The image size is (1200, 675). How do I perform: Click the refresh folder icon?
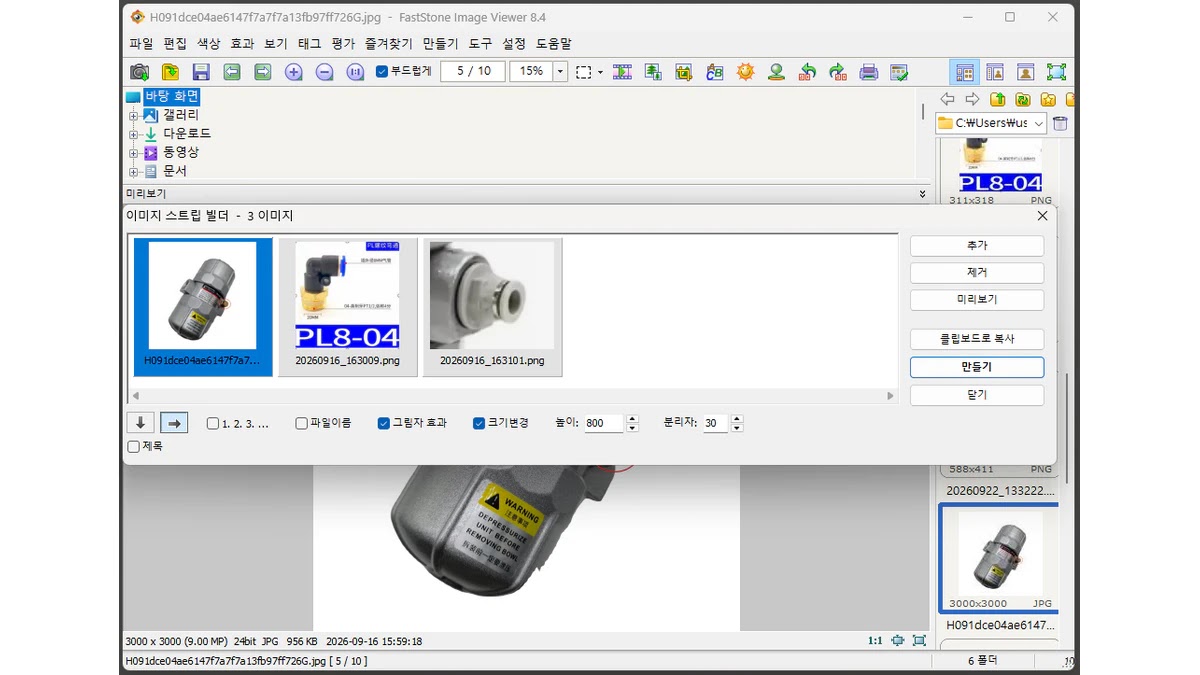(1023, 99)
